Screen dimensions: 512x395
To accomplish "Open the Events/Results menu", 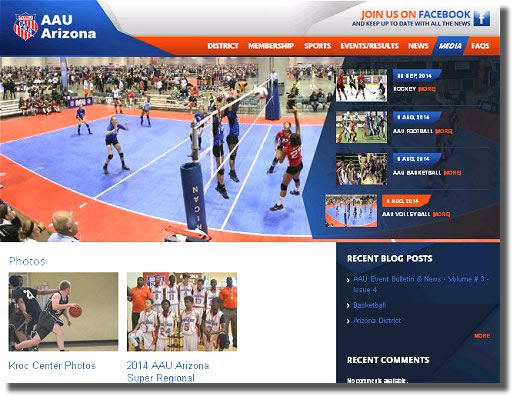I will [369, 46].
